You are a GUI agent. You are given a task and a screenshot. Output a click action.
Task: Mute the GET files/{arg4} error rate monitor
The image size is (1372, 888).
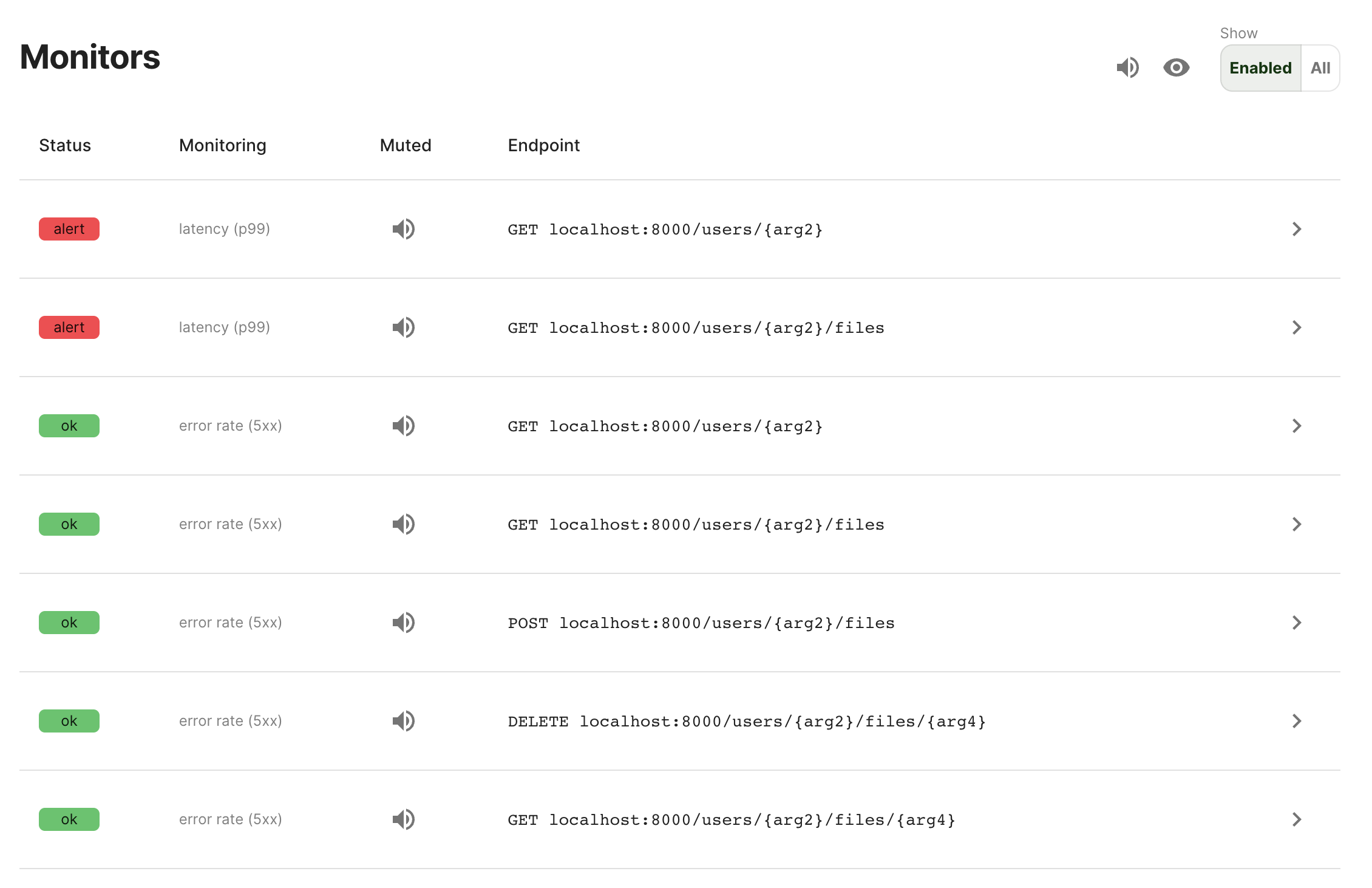pos(403,819)
